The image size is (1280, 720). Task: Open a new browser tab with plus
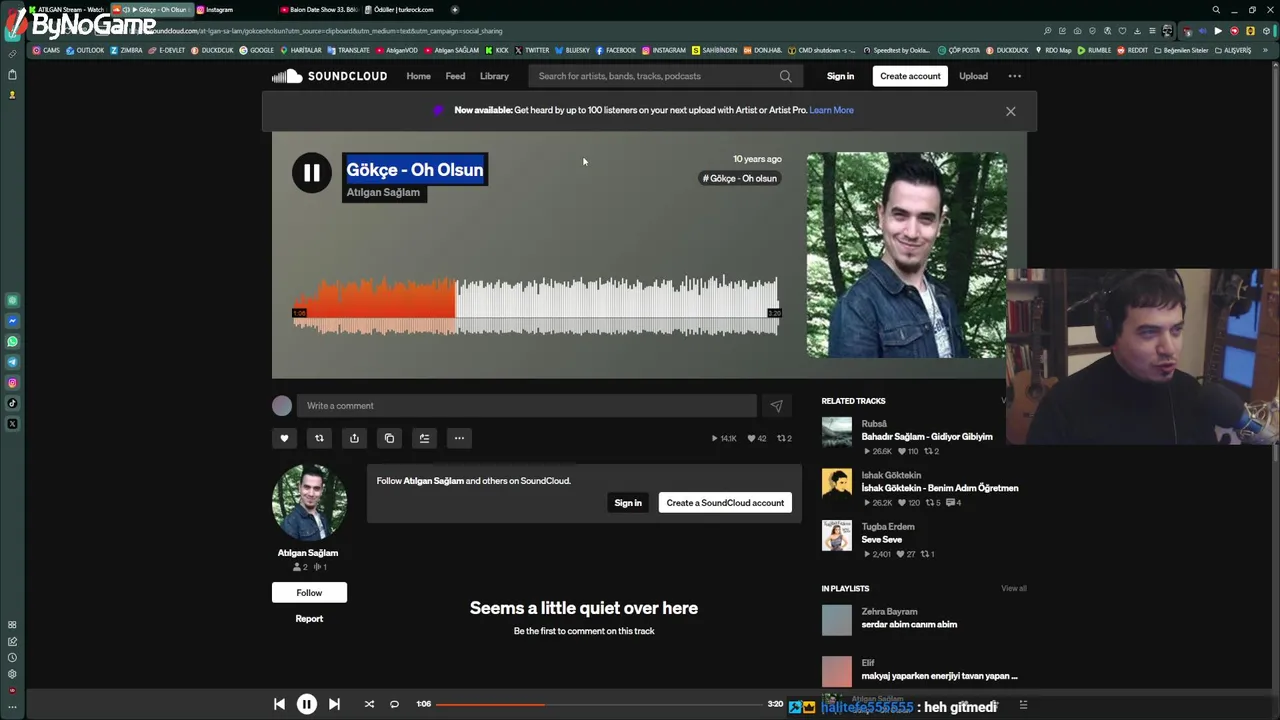tap(455, 10)
